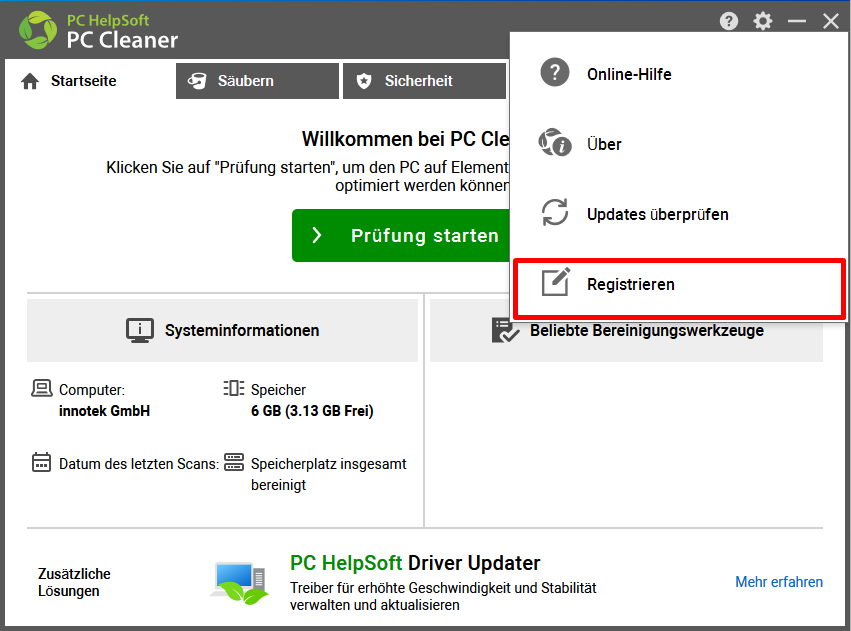Choose Über in the dropdown menu

tap(678, 143)
